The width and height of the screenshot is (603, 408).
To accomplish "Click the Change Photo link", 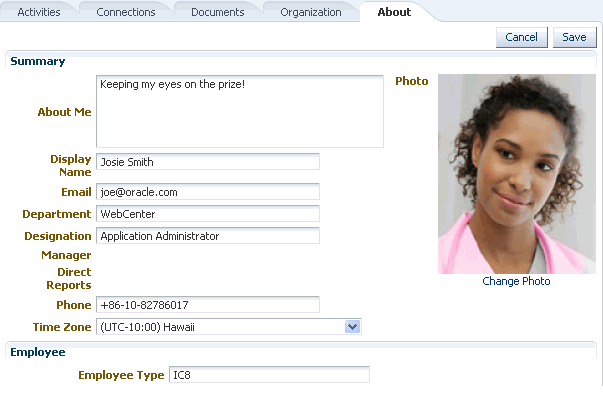I will point(516,281).
